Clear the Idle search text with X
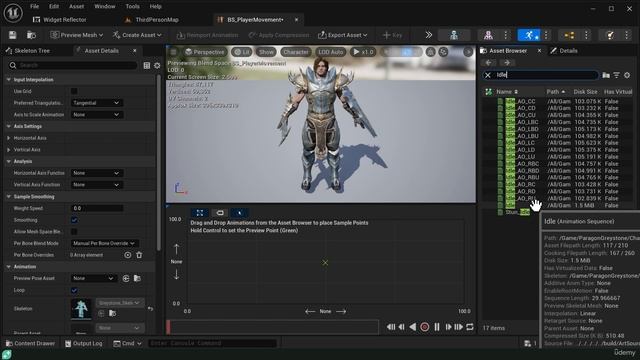Viewport: 640px width, 360px height. pyautogui.click(x=488, y=75)
